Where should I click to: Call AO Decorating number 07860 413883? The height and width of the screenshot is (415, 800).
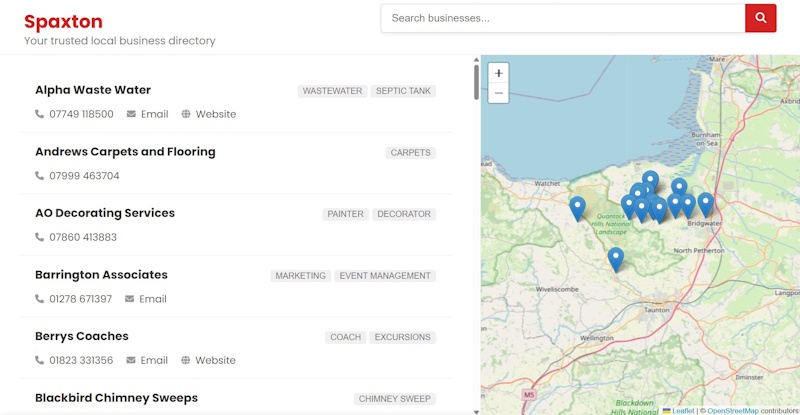[83, 237]
